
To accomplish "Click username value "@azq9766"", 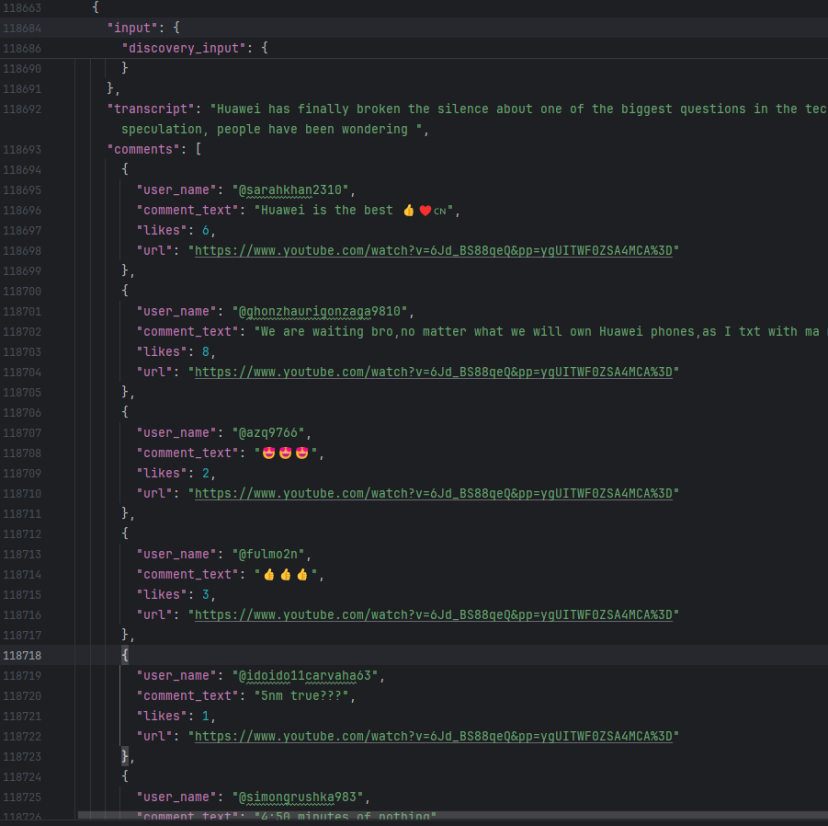I will [x=268, y=433].
